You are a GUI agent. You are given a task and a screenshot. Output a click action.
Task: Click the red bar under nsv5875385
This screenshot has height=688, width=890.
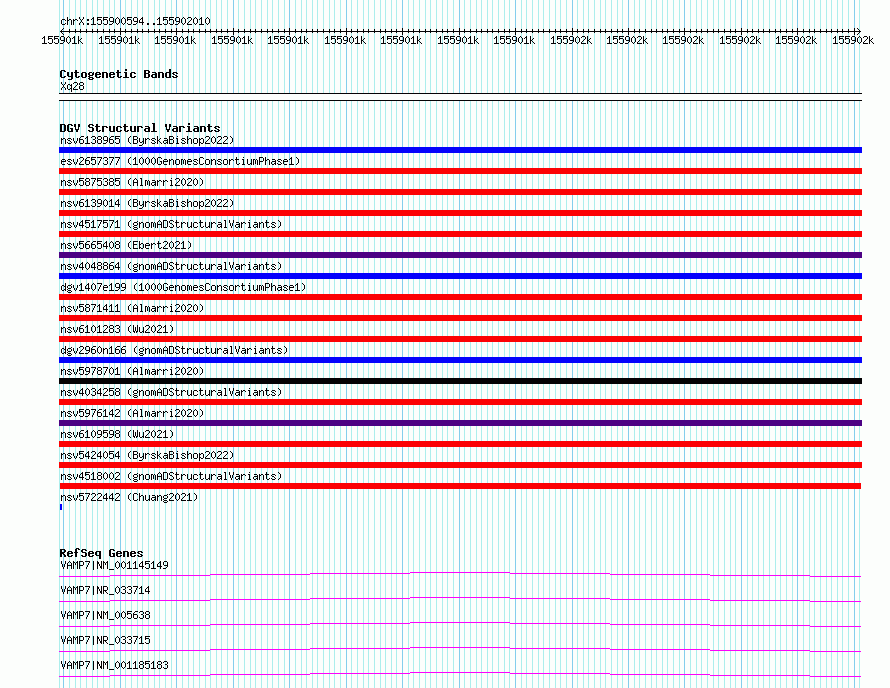click(460, 192)
